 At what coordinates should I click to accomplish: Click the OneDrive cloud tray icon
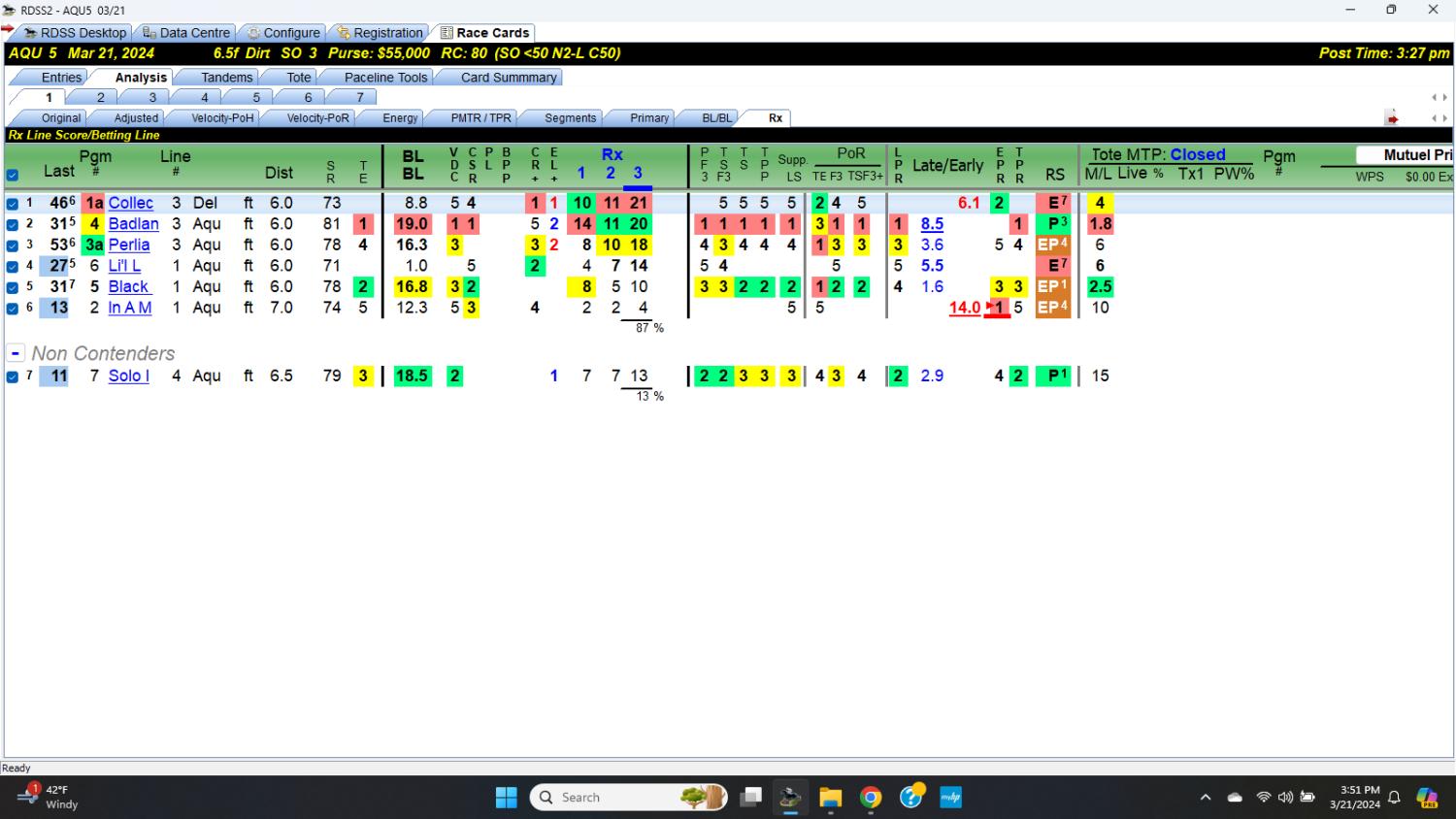pyautogui.click(x=1235, y=798)
